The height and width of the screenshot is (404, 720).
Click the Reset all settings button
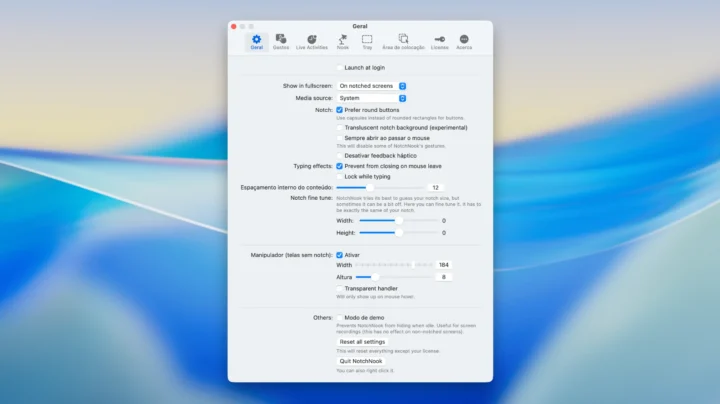(362, 342)
